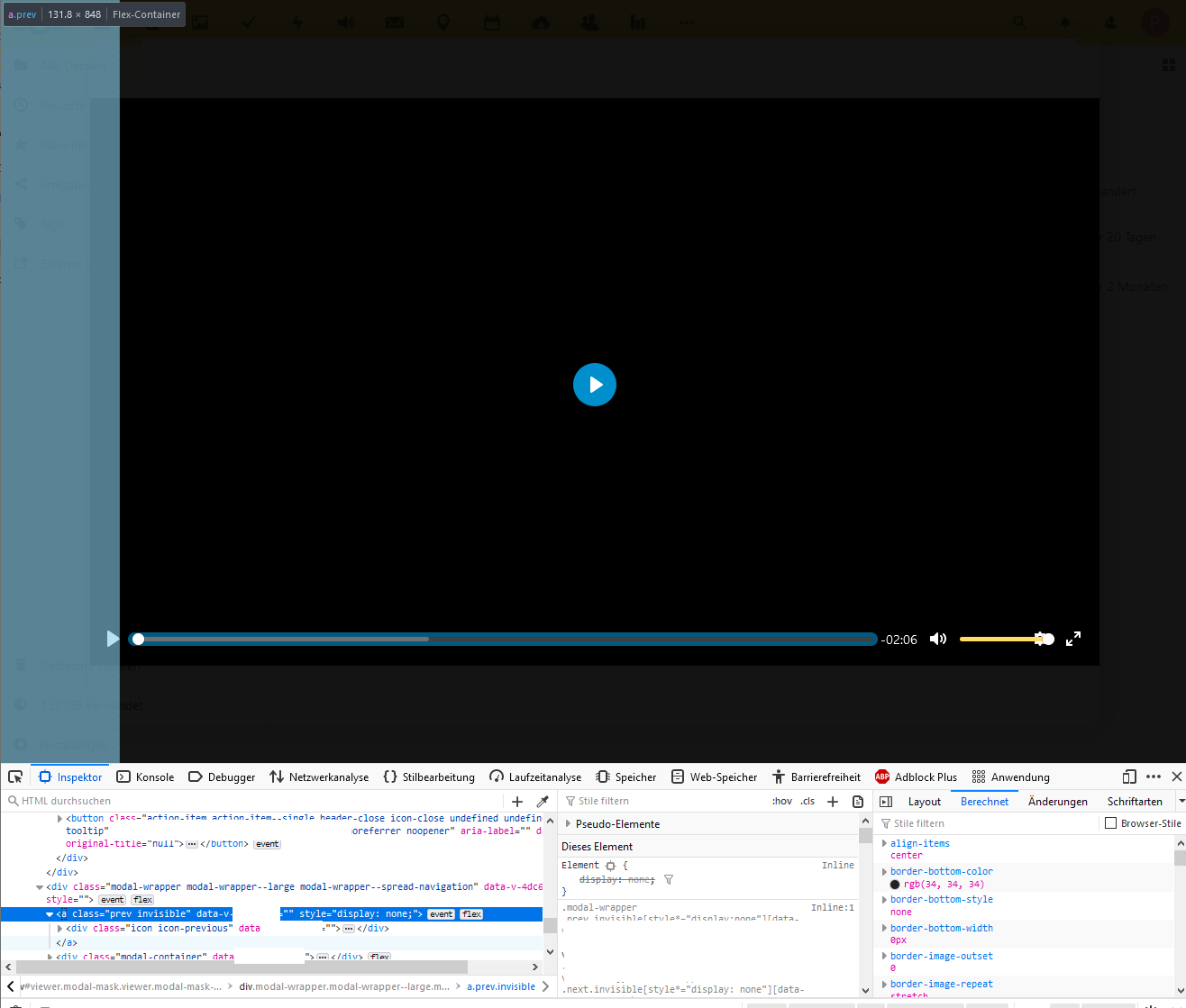
Task: Switch to the Konsole tab
Action: pyautogui.click(x=154, y=776)
